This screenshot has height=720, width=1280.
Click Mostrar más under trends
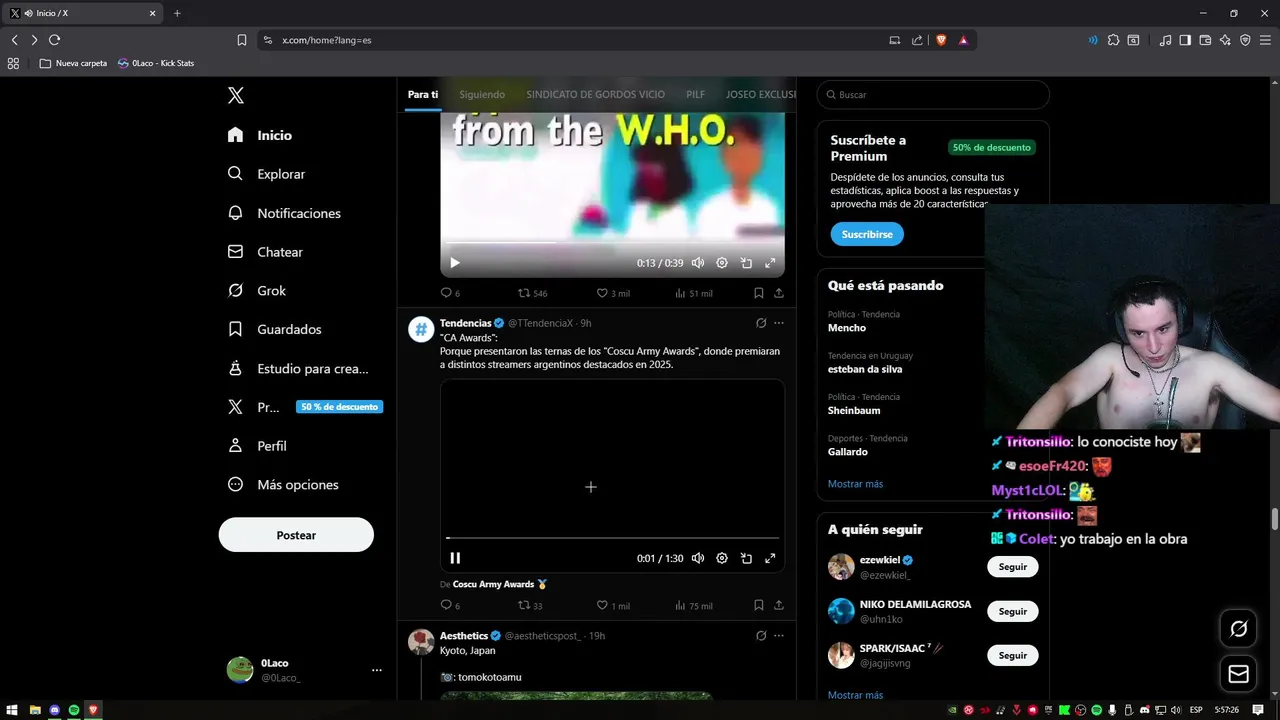tap(855, 484)
